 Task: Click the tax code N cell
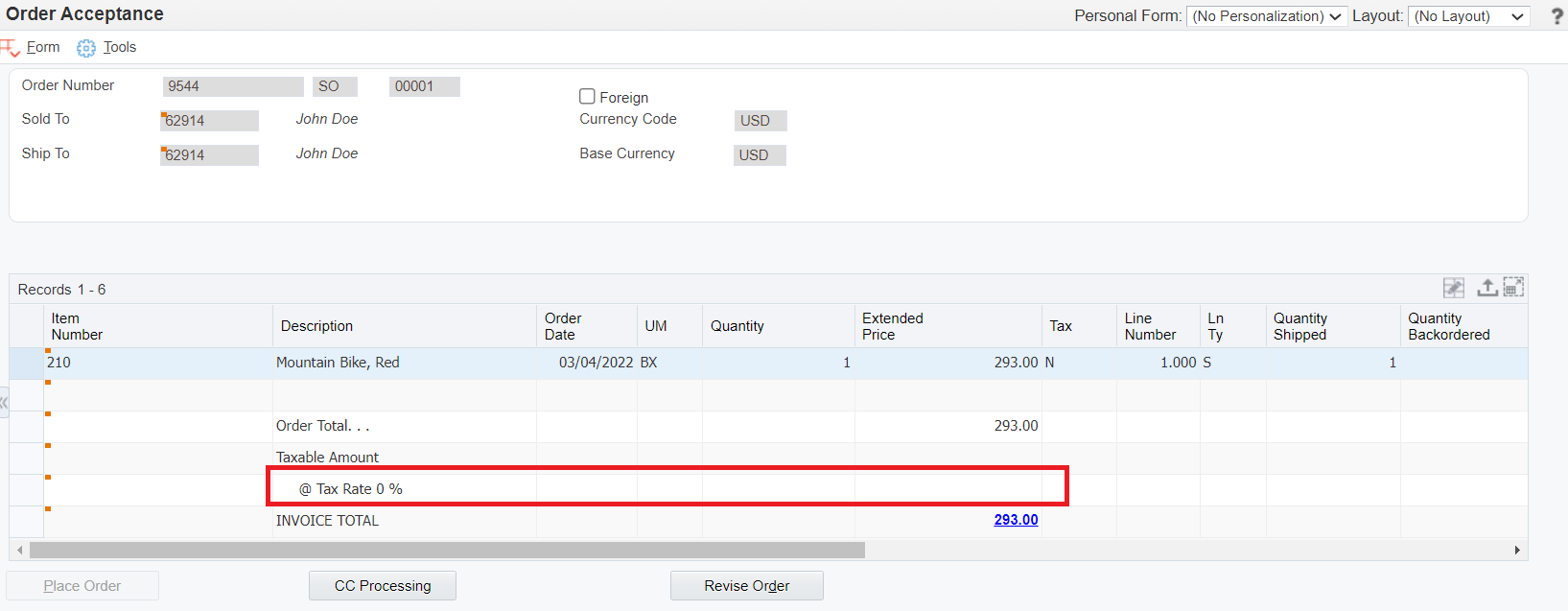click(x=1079, y=363)
